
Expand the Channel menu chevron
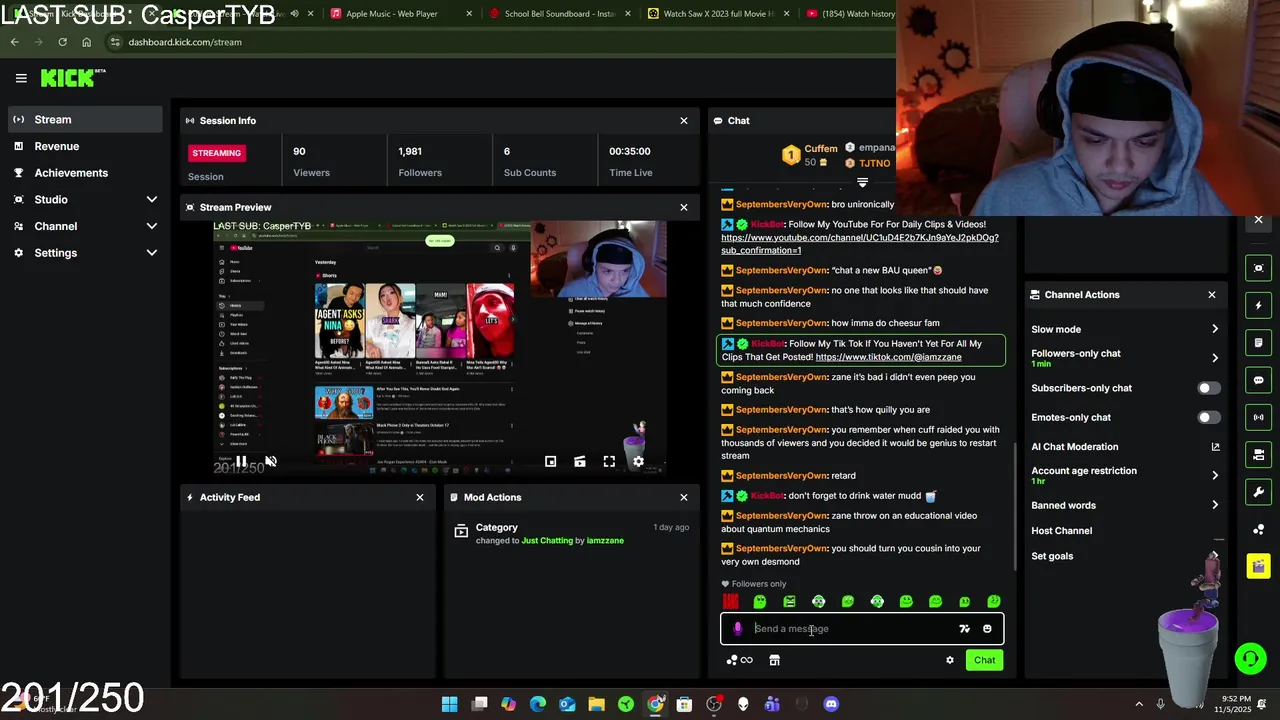point(152,226)
